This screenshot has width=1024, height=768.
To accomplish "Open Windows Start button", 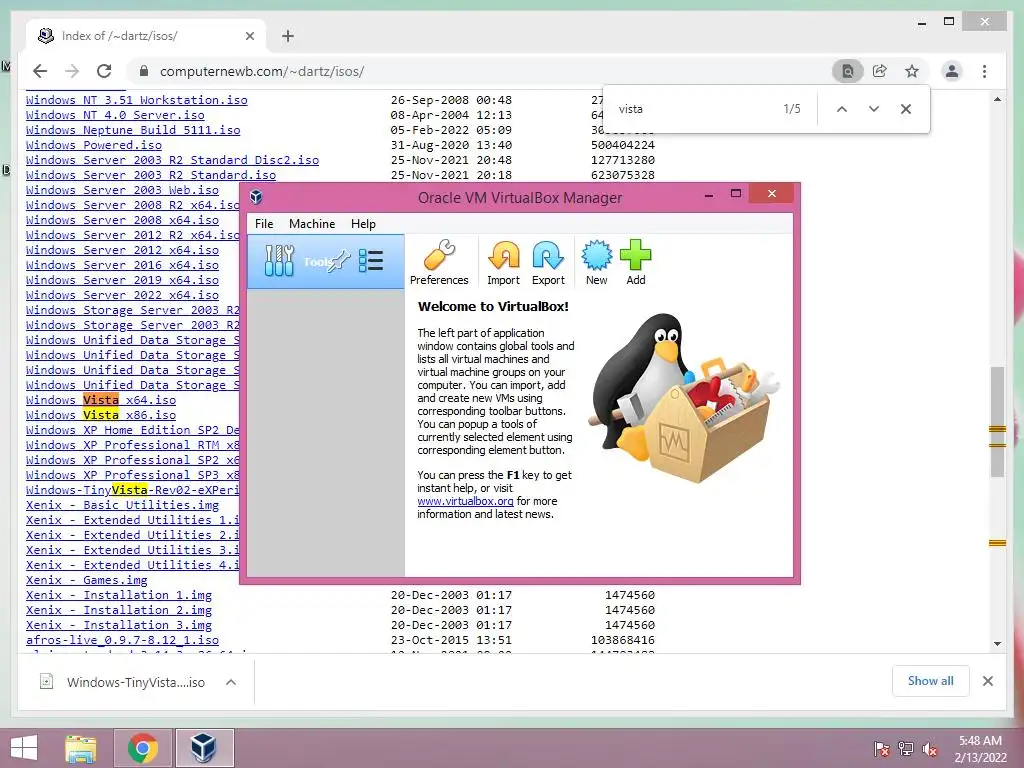I will click(x=24, y=748).
